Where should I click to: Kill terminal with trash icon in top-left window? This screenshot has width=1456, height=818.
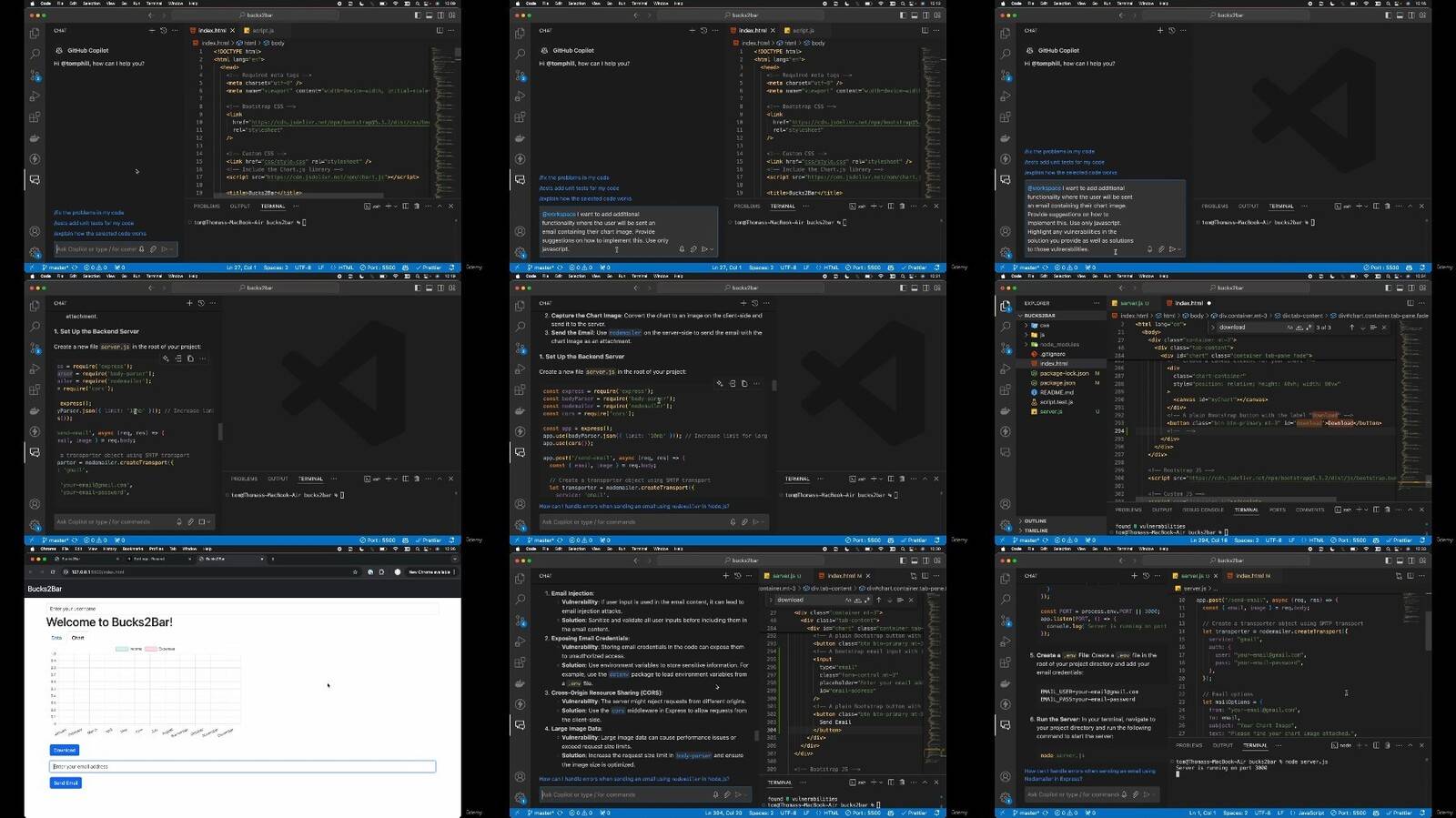tap(417, 206)
